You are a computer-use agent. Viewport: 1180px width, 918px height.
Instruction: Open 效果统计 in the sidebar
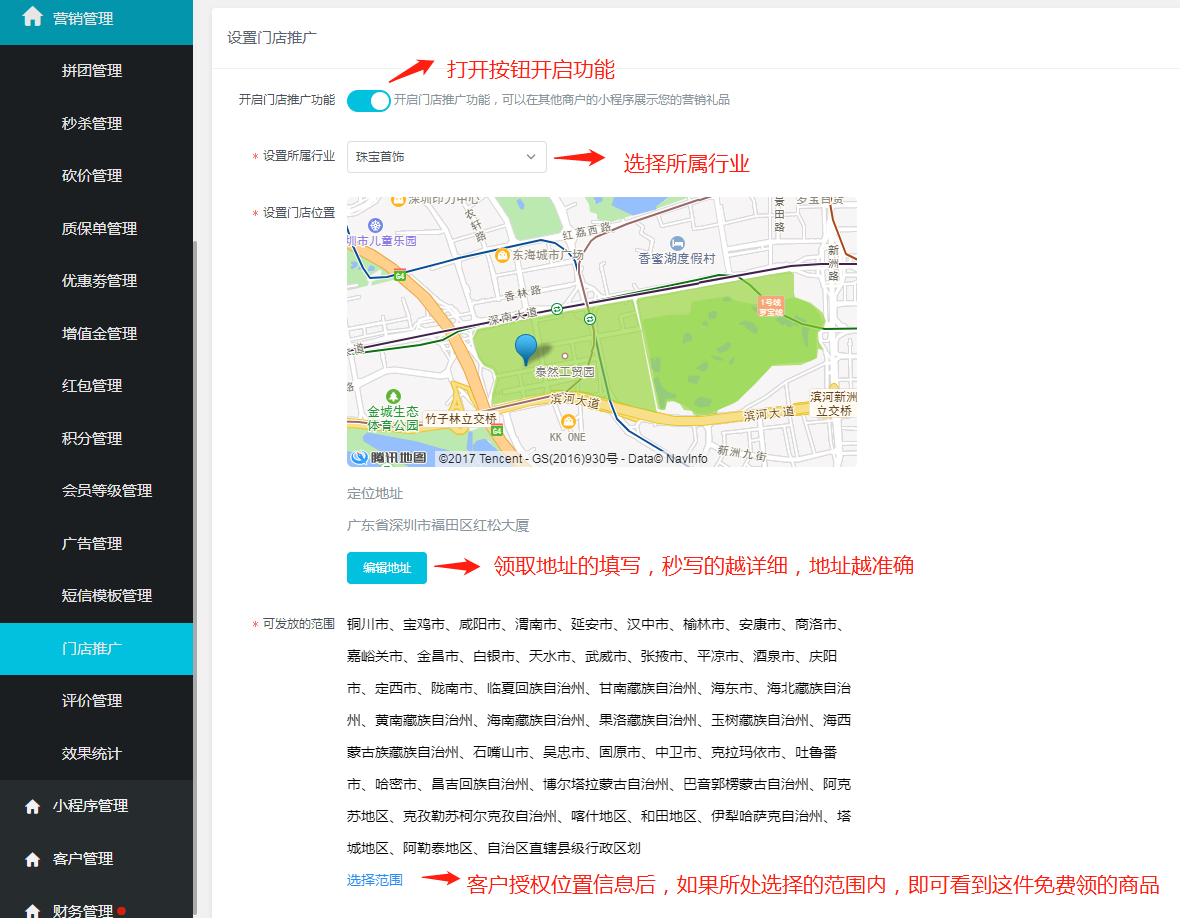[92, 754]
